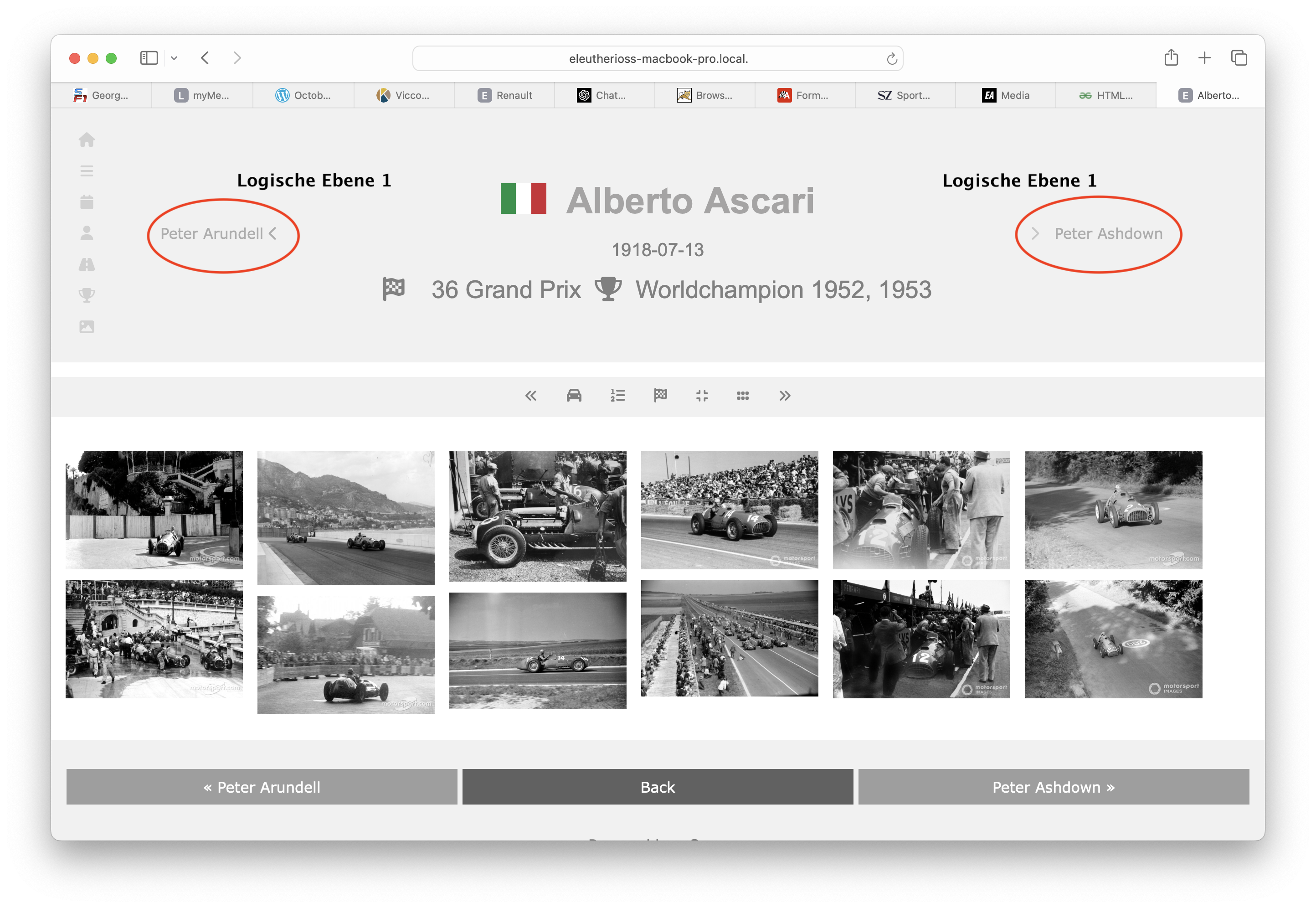Open the calendar icon in sidebar
1316x908 pixels.
pyautogui.click(x=87, y=202)
